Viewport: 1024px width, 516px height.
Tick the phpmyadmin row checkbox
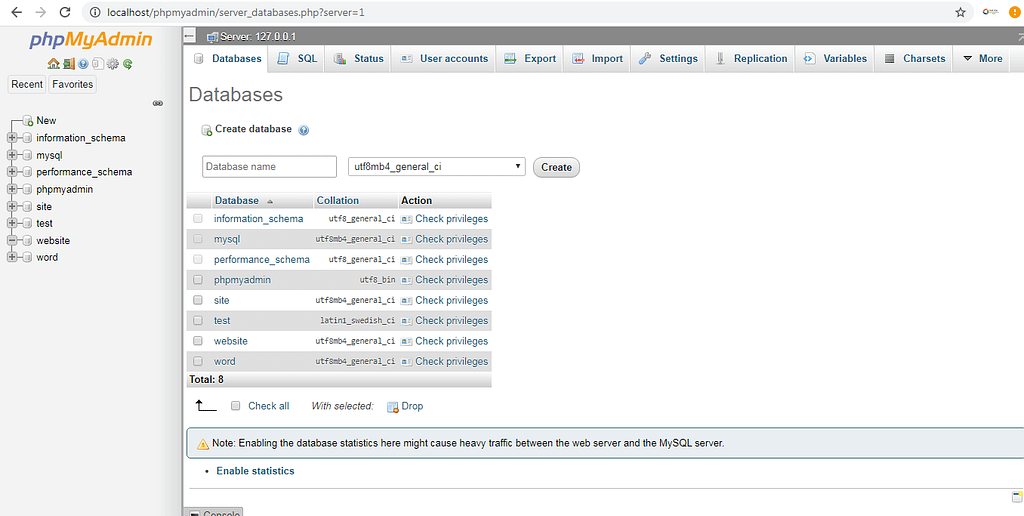pos(198,280)
